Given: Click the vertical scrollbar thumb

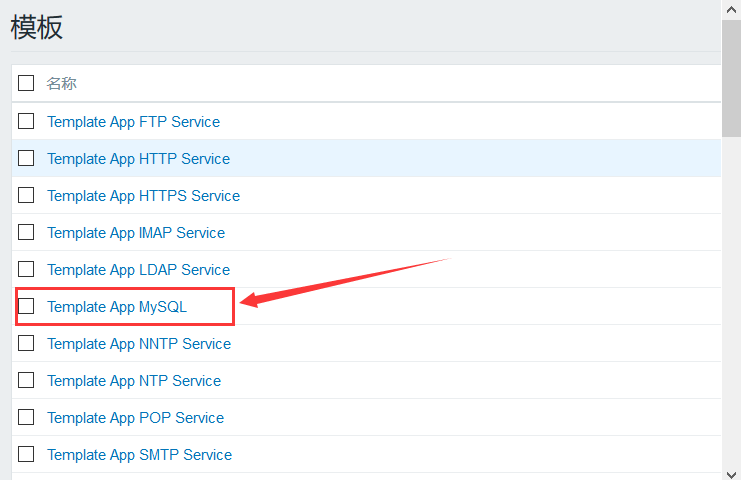Looking at the screenshot, I should [x=731, y=78].
